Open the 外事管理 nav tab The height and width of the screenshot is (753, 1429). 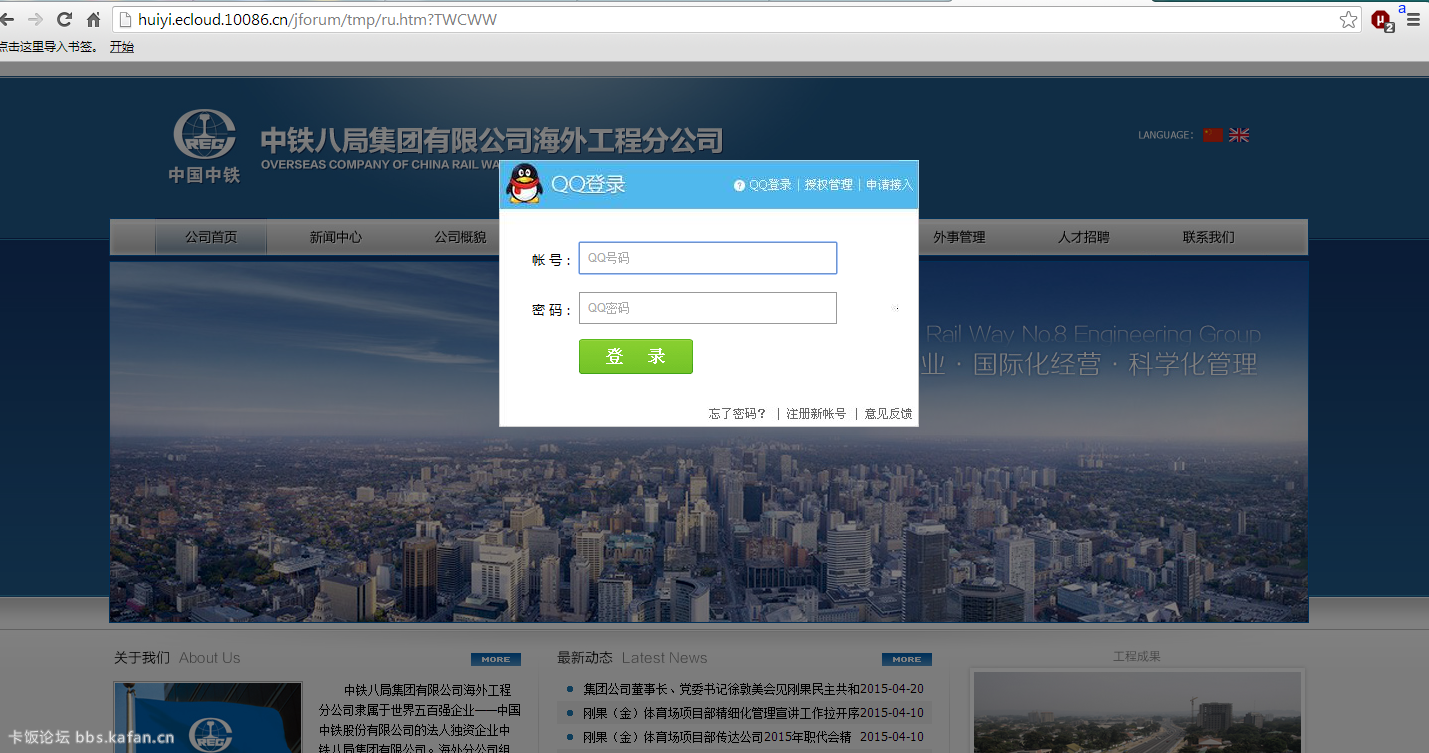(x=959, y=238)
